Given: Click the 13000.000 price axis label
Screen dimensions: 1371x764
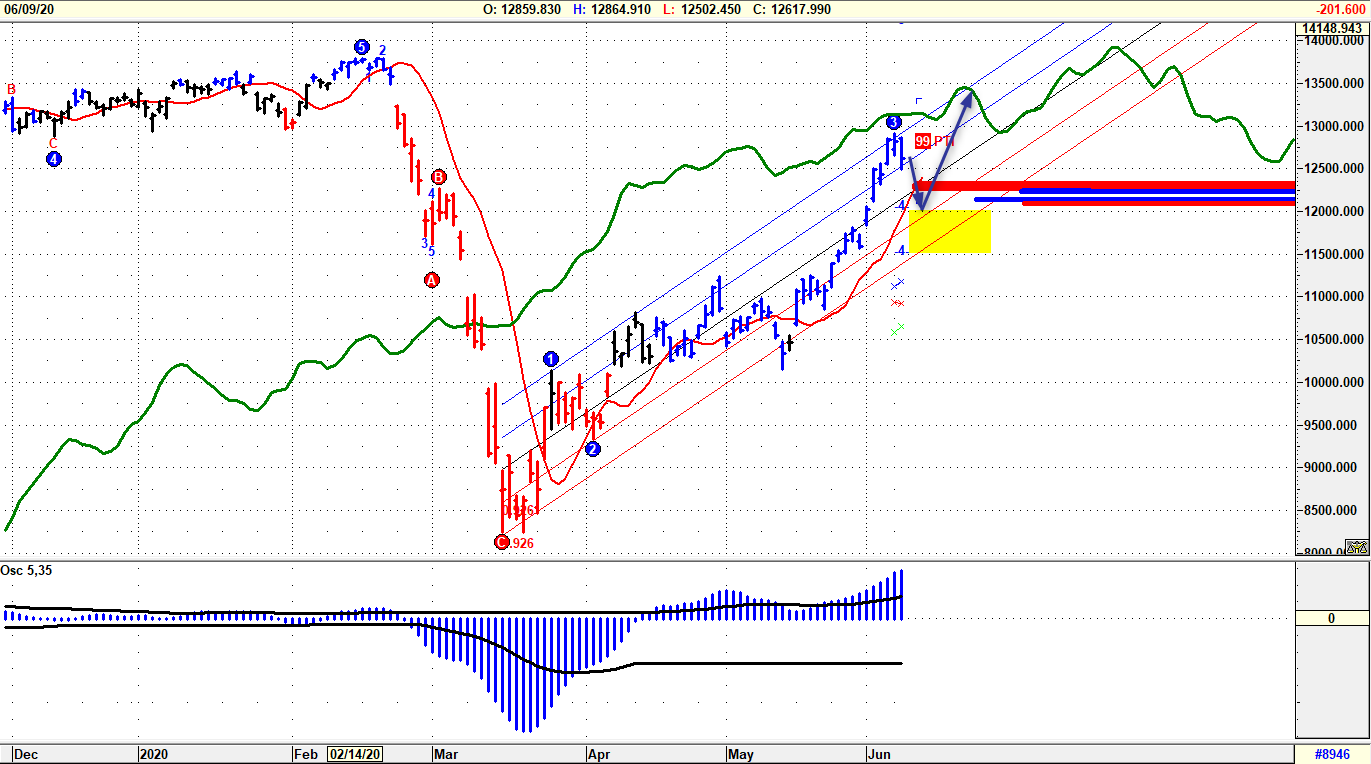Looking at the screenshot, I should point(1335,126).
